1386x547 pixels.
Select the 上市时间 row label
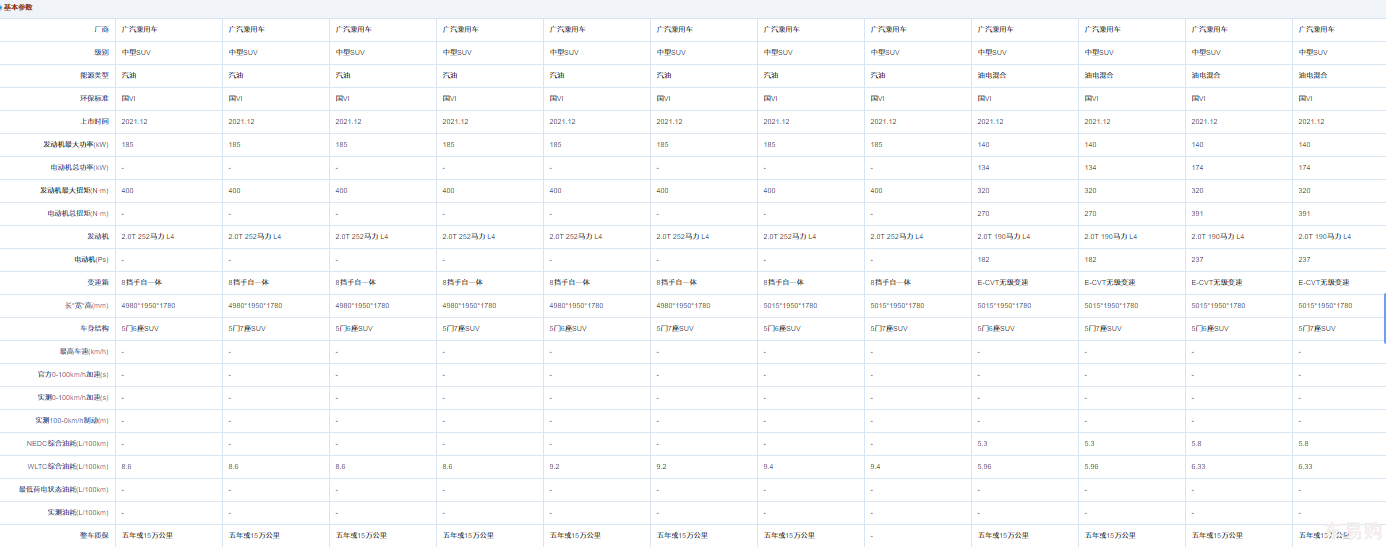[x=93, y=122]
